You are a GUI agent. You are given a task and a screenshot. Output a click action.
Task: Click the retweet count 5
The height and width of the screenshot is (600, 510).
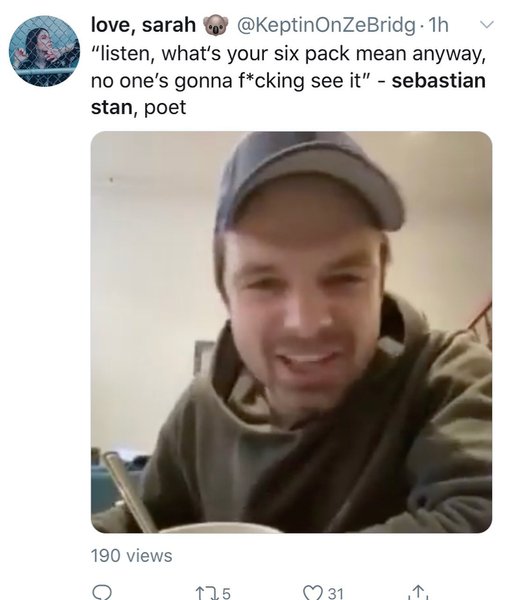pos(226,593)
